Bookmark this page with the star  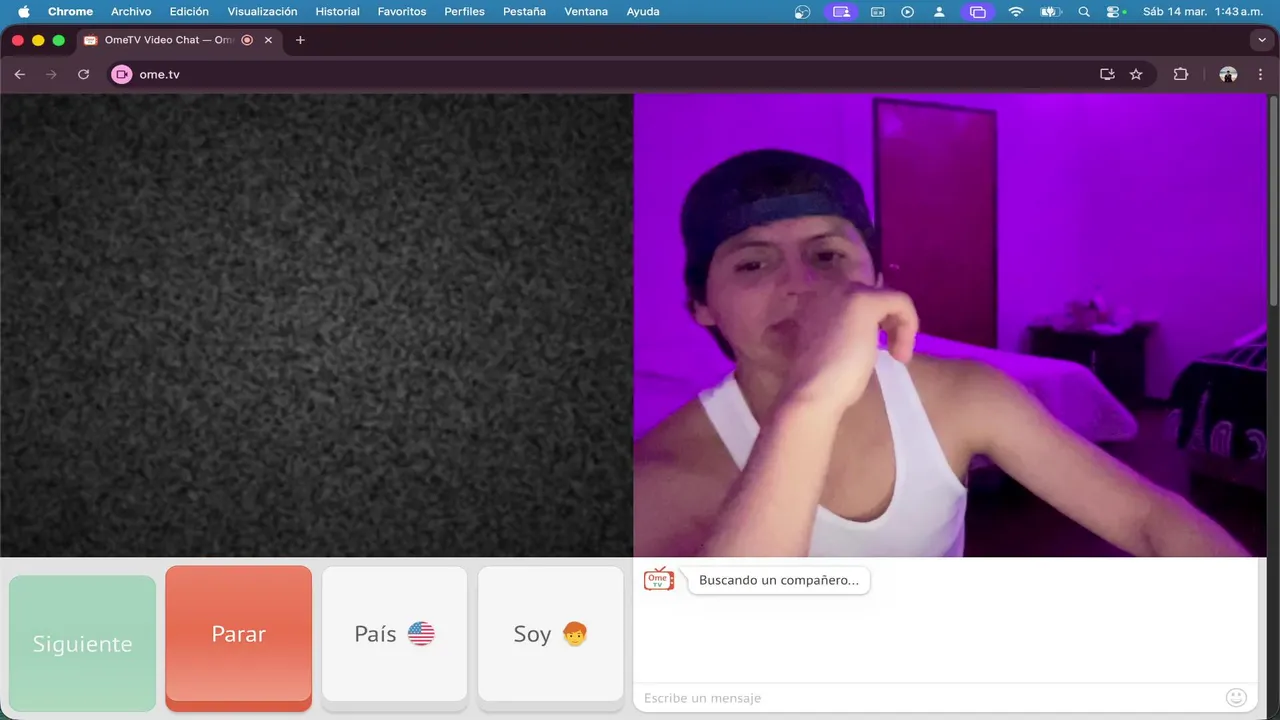pyautogui.click(x=1136, y=74)
